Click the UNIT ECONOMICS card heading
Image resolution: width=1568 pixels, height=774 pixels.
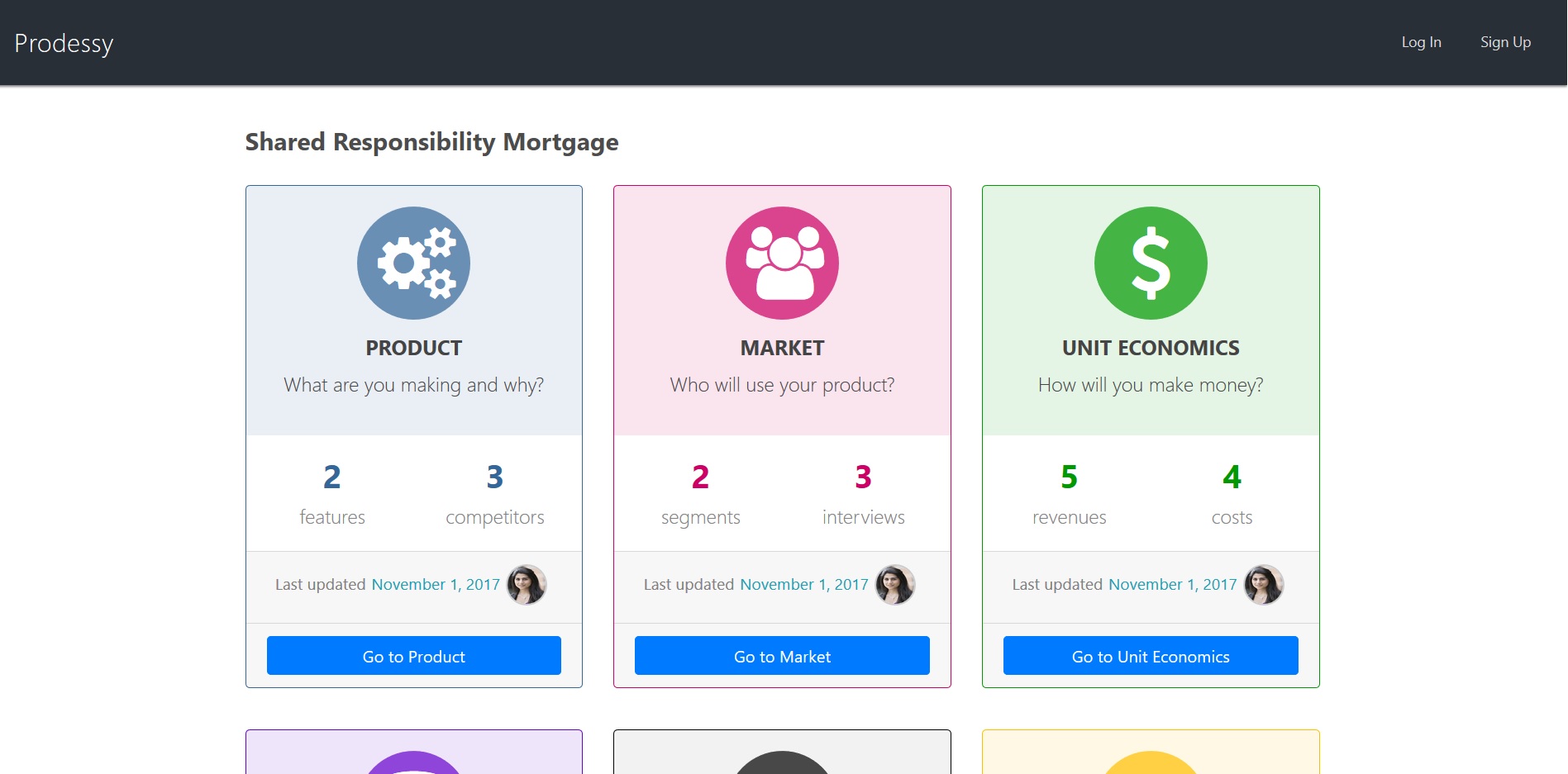[x=1151, y=348]
